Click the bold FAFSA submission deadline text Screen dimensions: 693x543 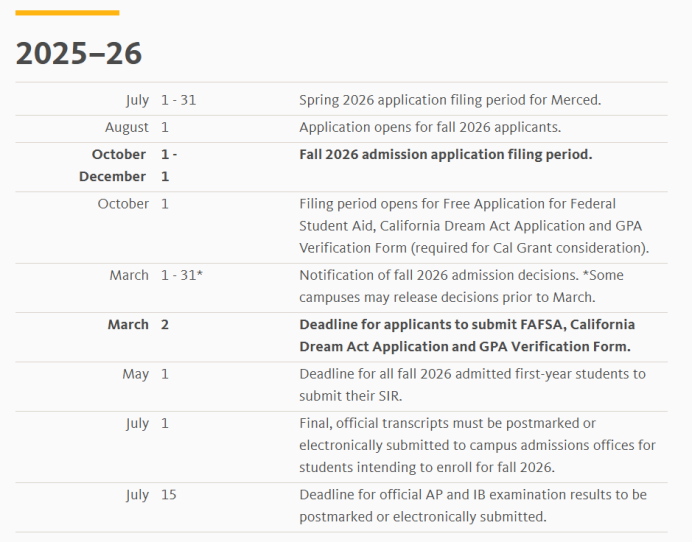click(x=466, y=336)
